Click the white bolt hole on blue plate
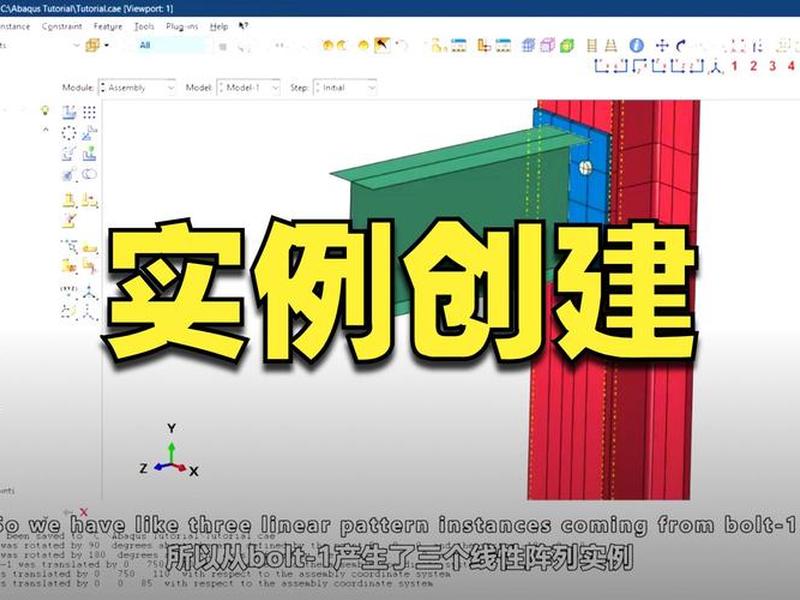This screenshot has width=800, height=600. pos(586,167)
